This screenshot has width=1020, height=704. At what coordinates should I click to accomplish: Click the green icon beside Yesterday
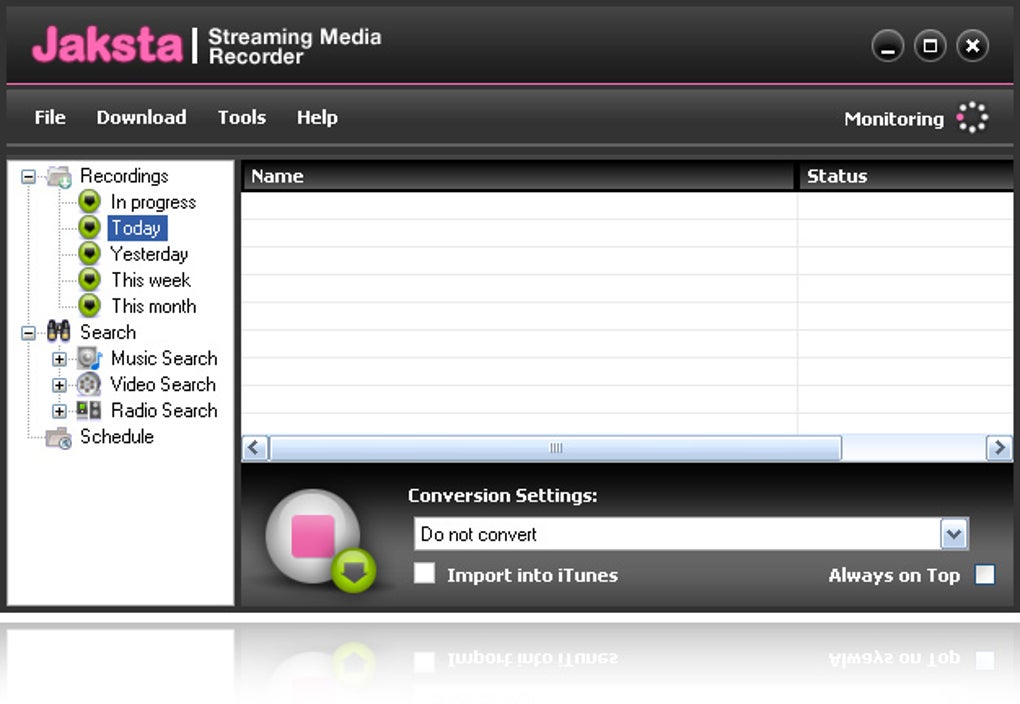click(x=90, y=254)
